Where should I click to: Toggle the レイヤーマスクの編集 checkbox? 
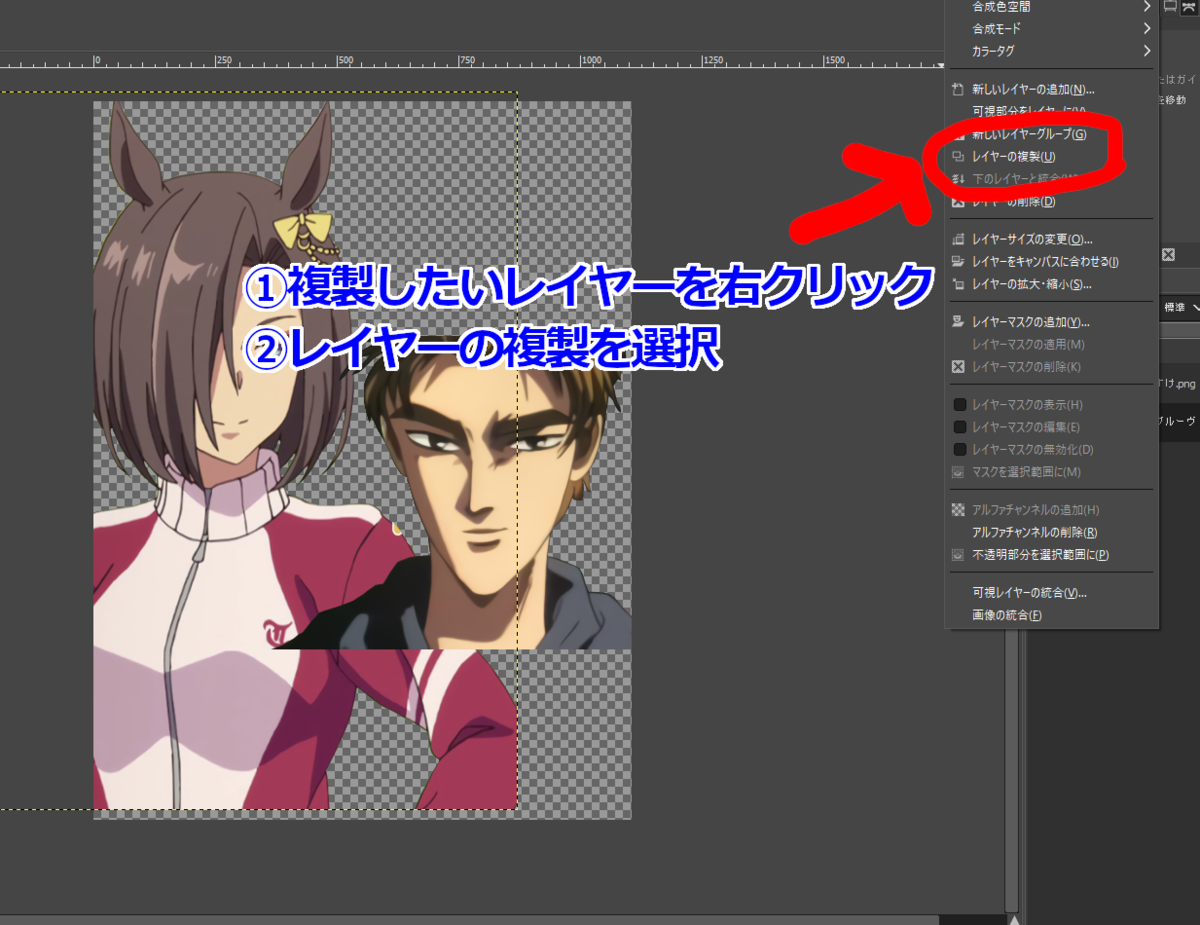click(x=957, y=427)
